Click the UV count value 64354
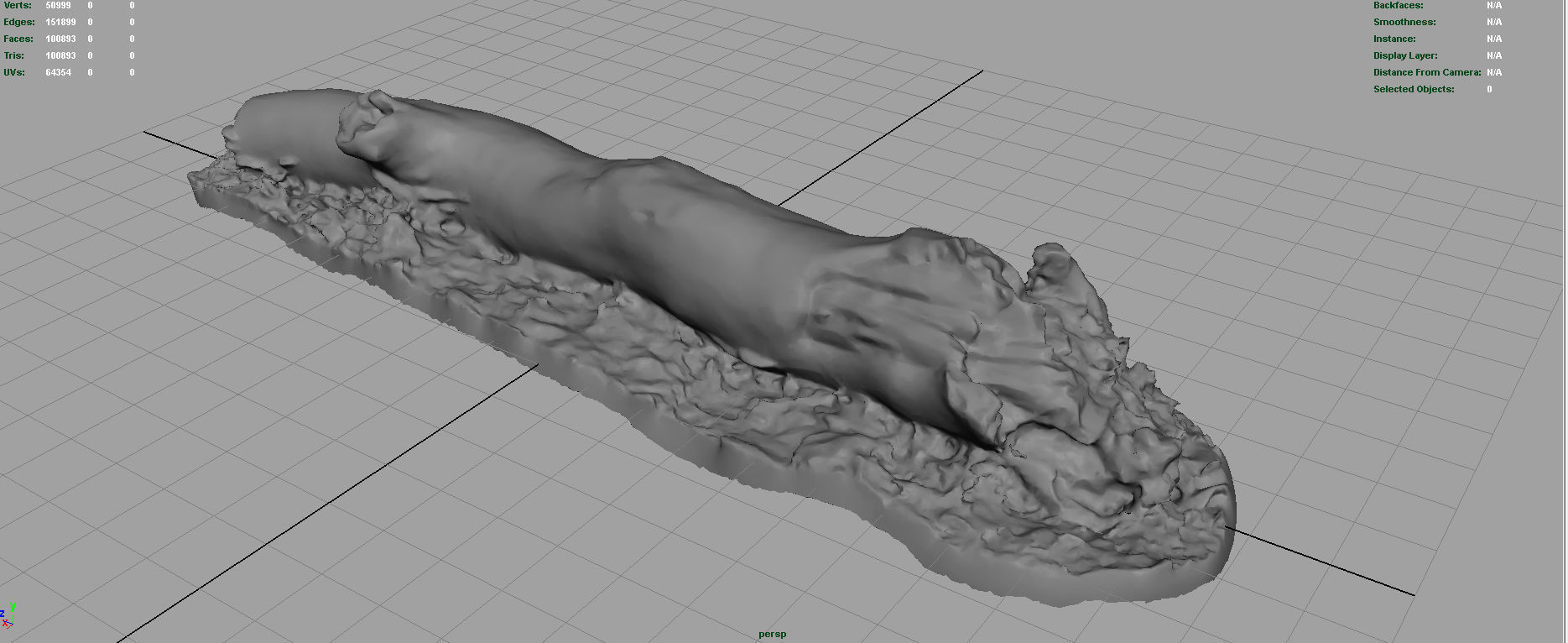 (x=58, y=72)
